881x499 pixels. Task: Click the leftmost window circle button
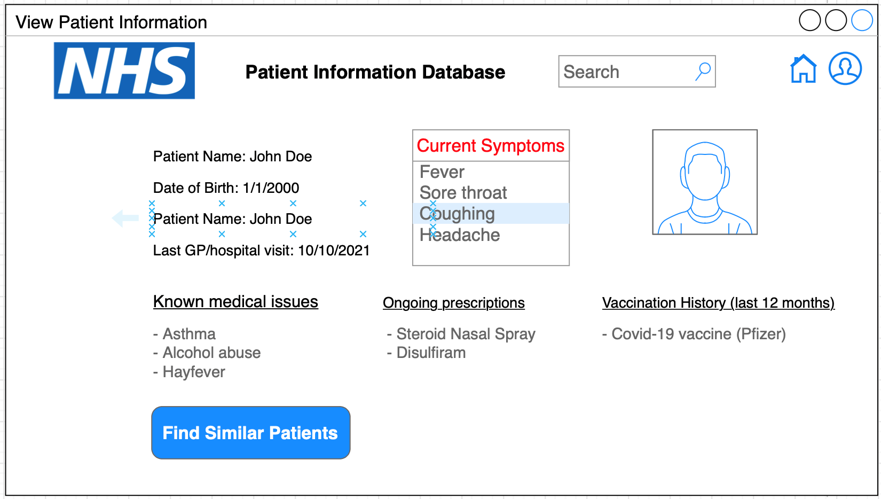coord(810,20)
